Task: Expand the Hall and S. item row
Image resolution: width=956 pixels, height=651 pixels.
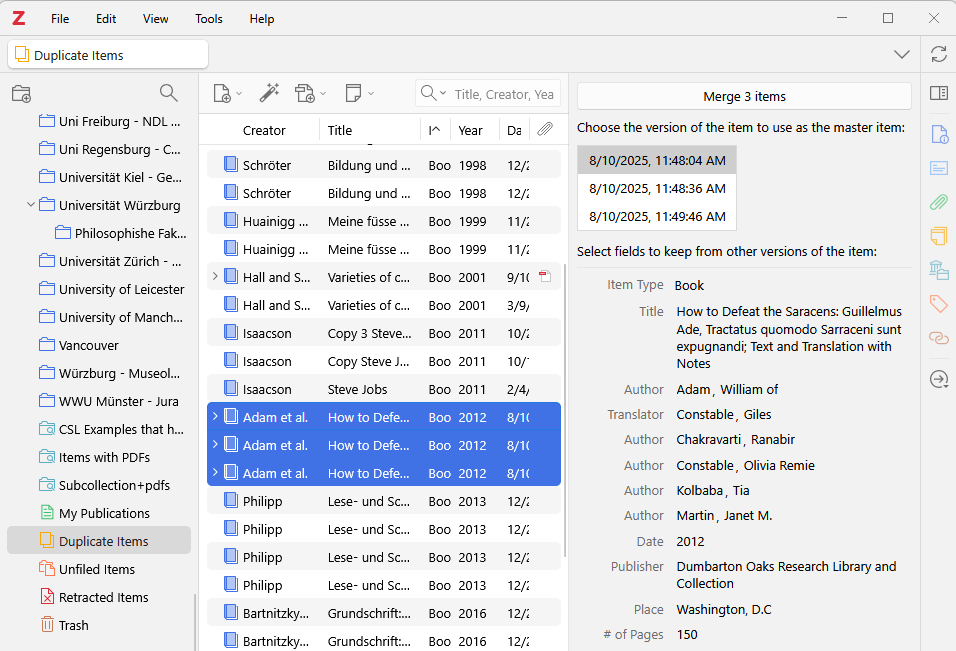Action: pyautogui.click(x=214, y=277)
